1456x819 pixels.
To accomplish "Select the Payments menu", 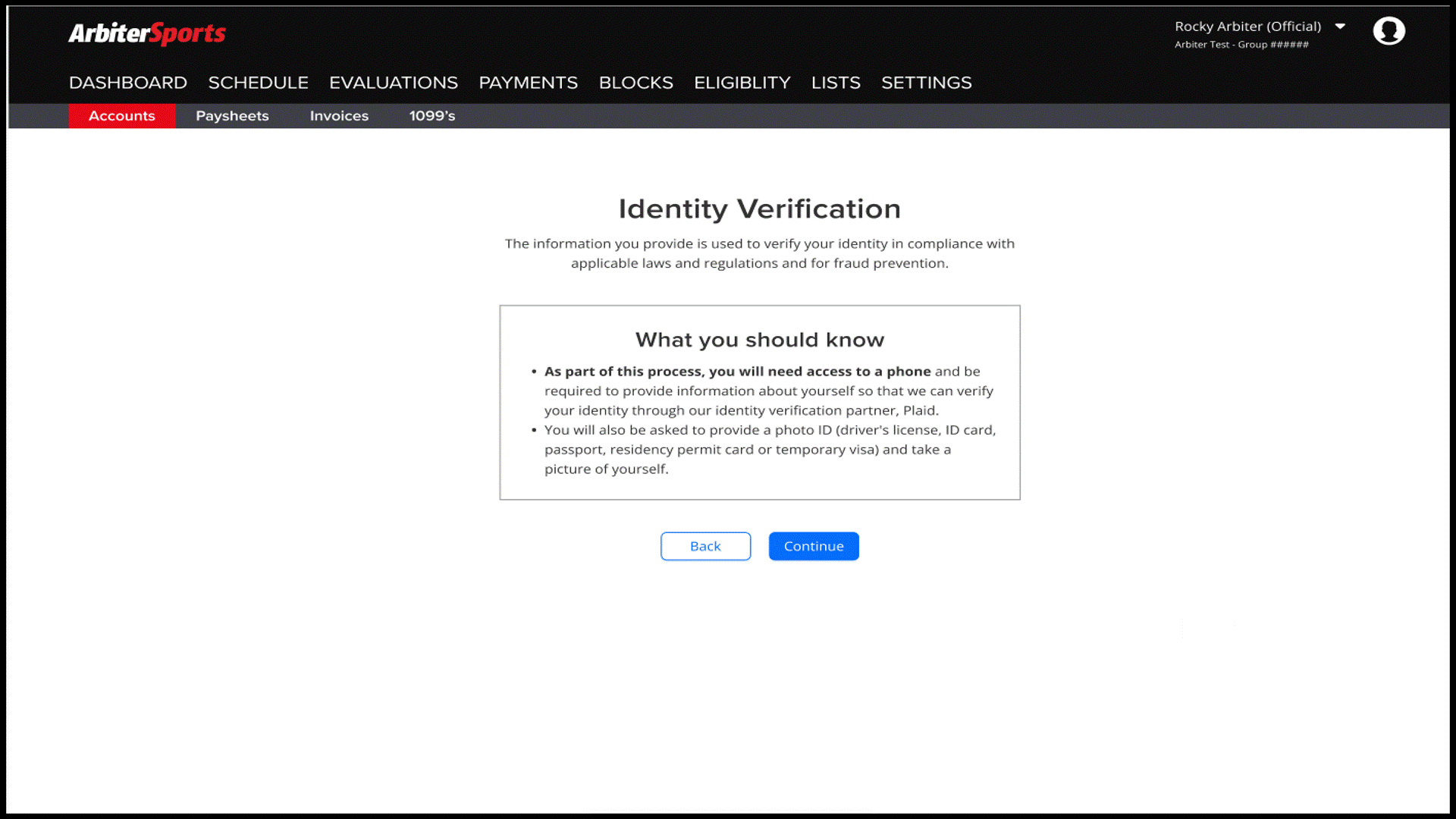I will (x=528, y=83).
